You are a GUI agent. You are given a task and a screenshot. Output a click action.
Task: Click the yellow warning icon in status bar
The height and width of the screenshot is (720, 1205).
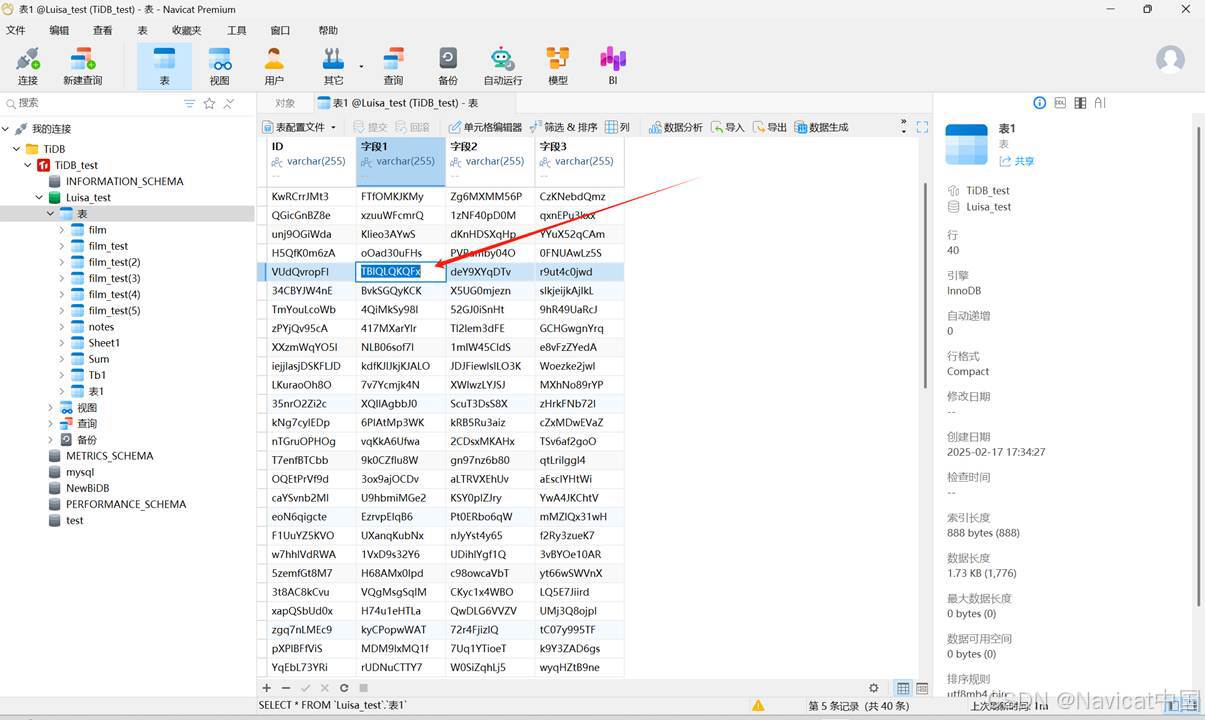pos(758,706)
